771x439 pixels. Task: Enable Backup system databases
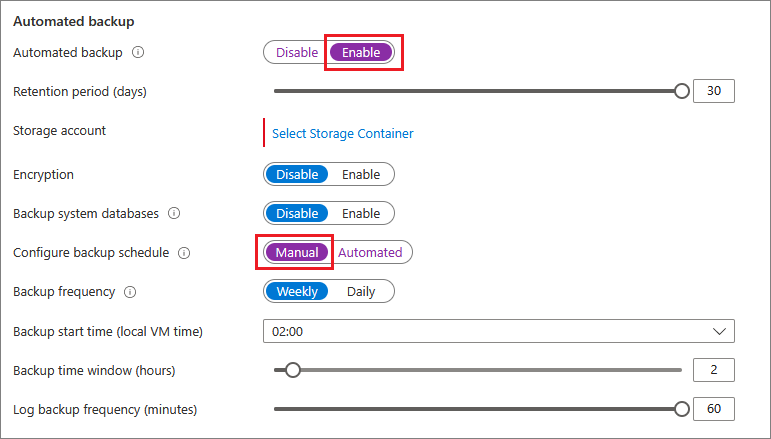(361, 213)
